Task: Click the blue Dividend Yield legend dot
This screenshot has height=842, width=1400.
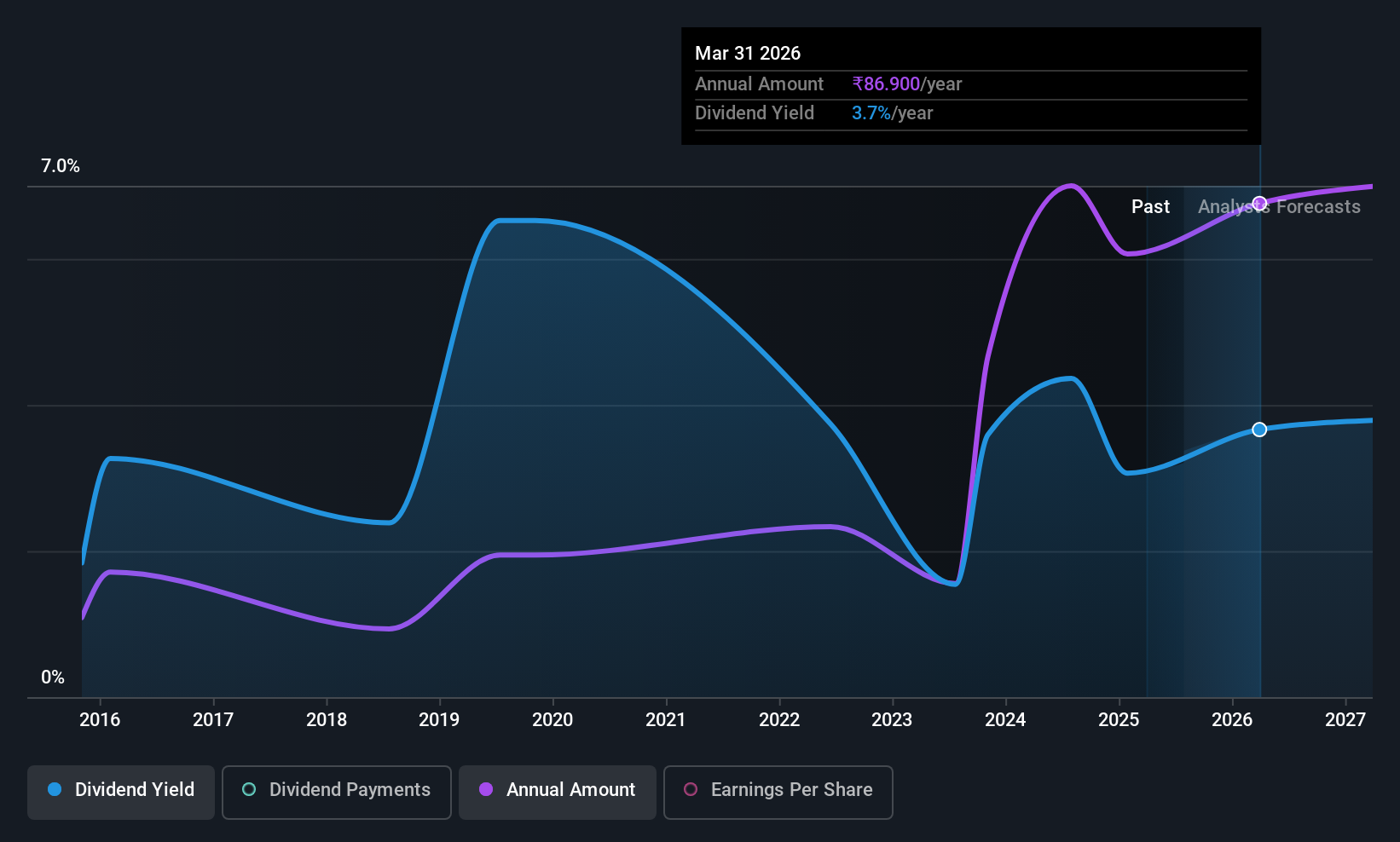Action: pos(55,790)
